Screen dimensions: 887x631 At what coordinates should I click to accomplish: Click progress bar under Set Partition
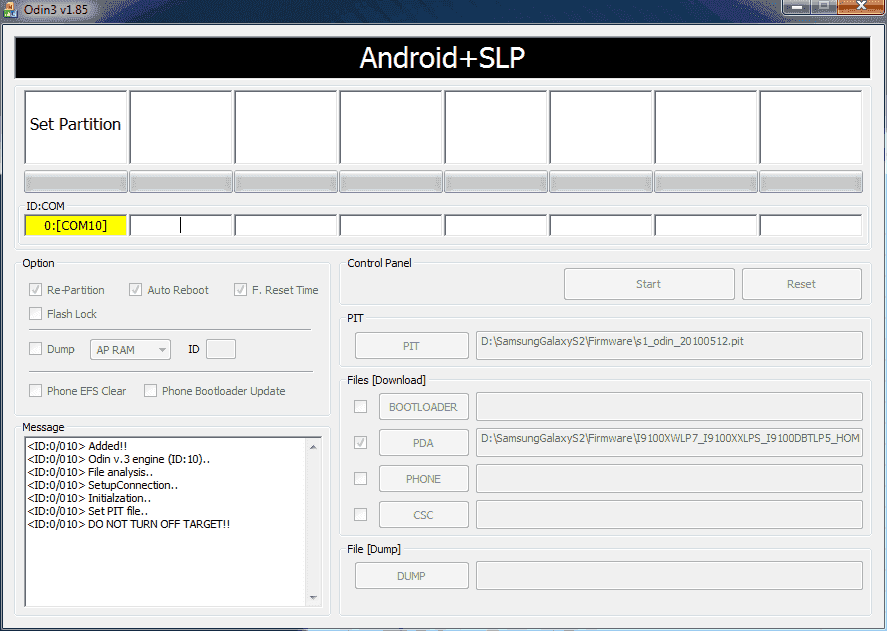(x=76, y=182)
